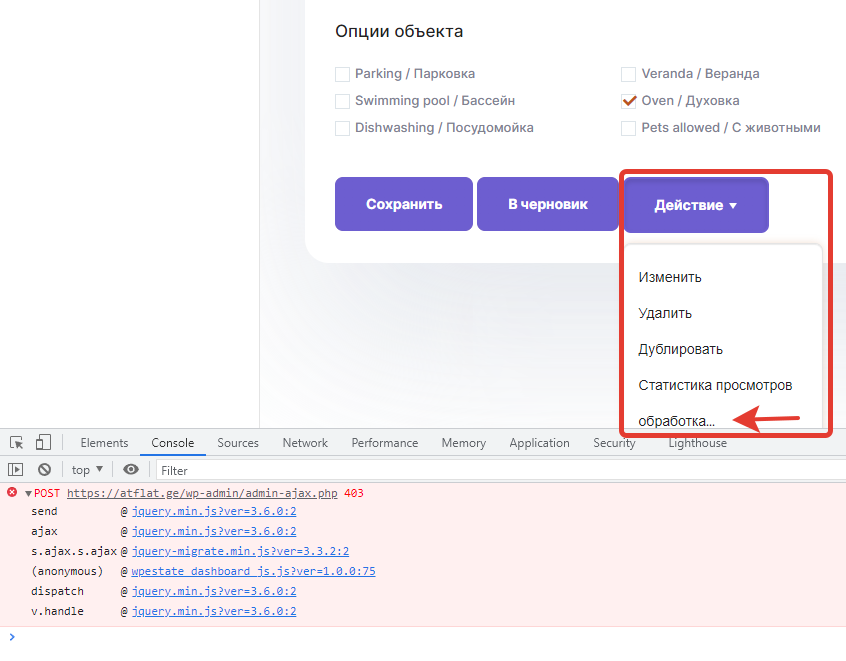
Task: Open the jquery-migrate.min.js source link
Action: tap(240, 551)
